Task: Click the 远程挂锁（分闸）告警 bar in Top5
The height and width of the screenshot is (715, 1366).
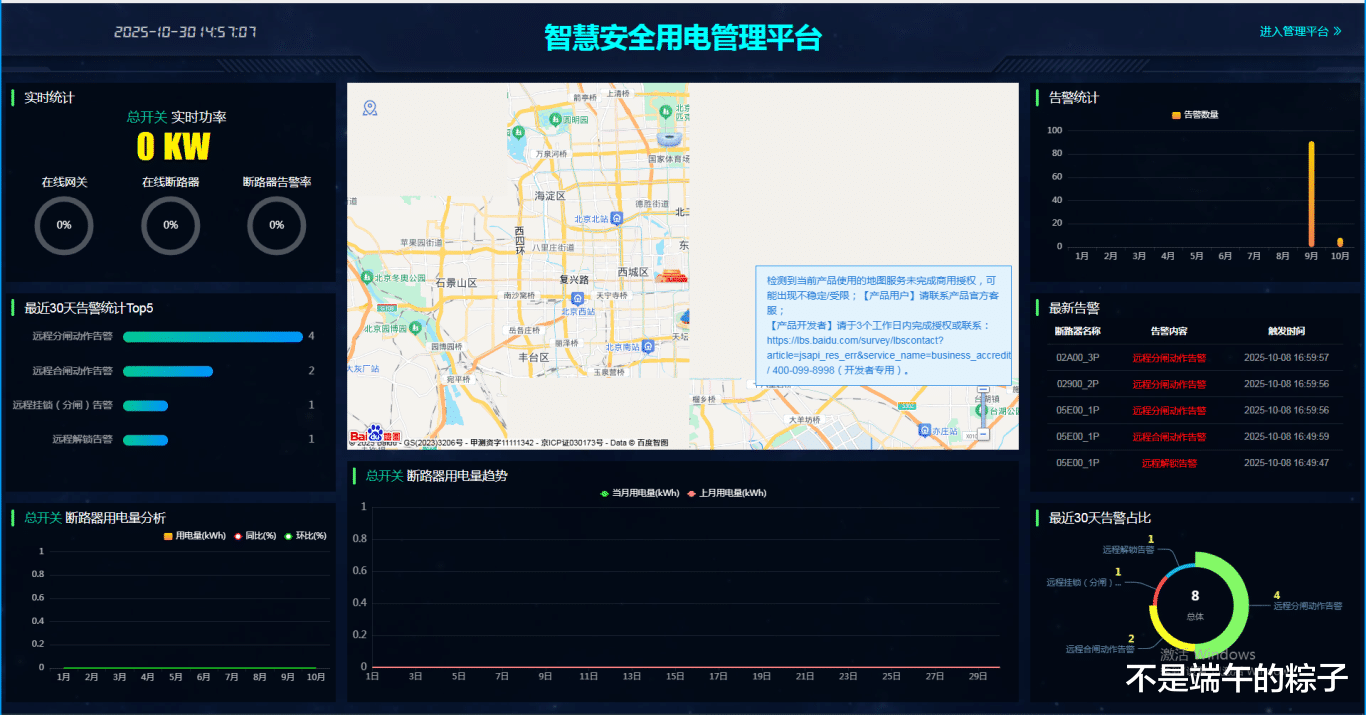Action: click(146, 406)
